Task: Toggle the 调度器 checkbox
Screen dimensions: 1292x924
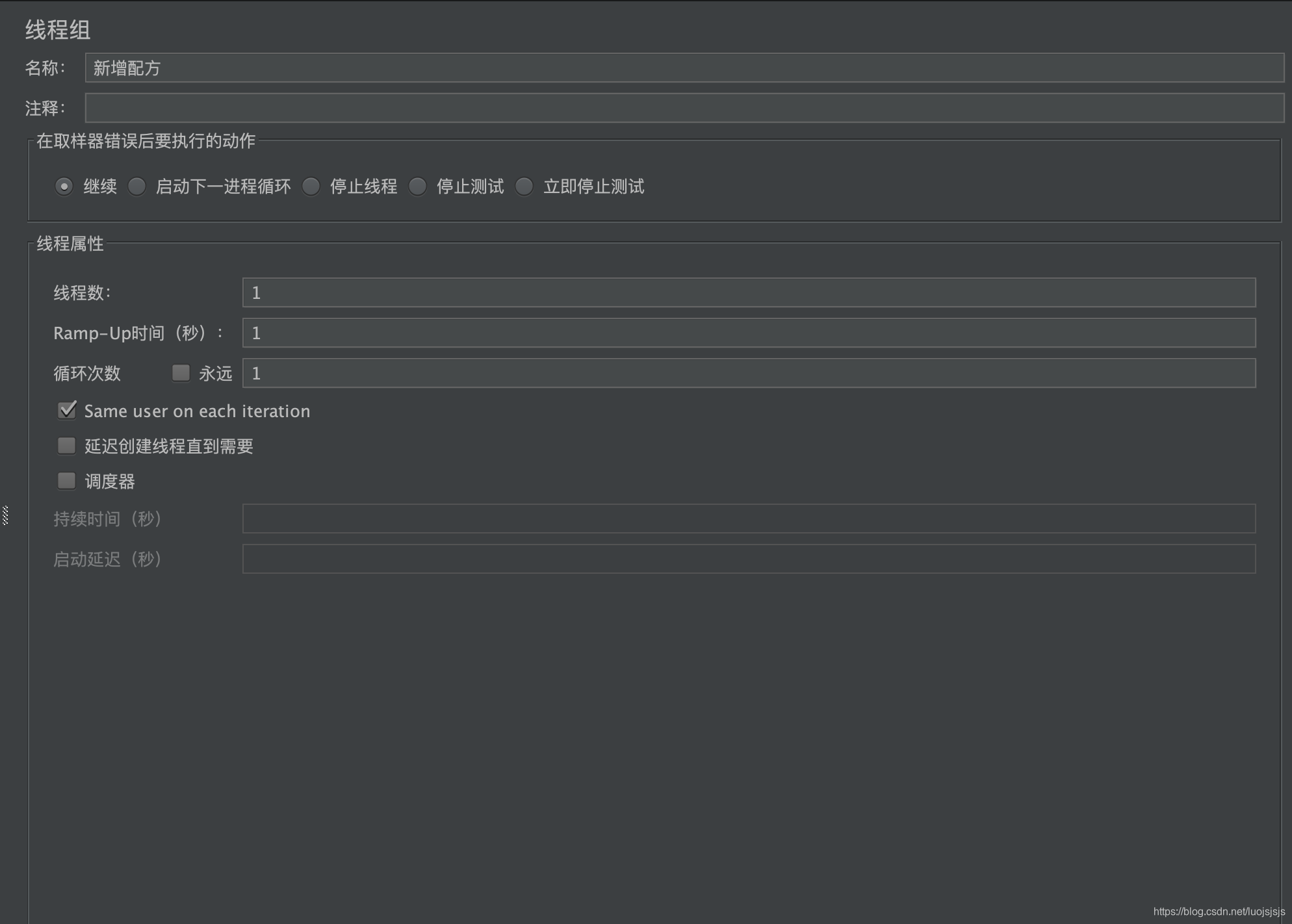Action: [x=67, y=481]
